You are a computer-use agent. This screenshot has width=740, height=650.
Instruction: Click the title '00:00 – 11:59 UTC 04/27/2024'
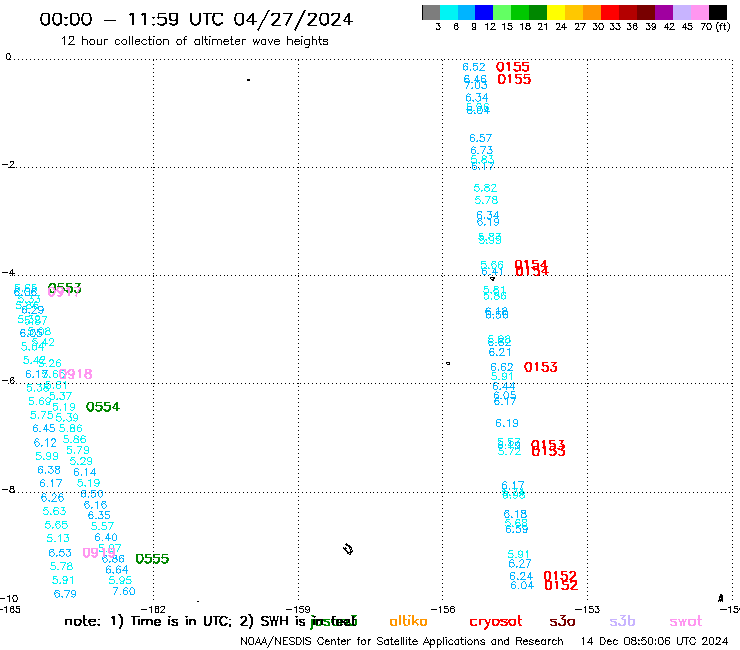pos(196,19)
